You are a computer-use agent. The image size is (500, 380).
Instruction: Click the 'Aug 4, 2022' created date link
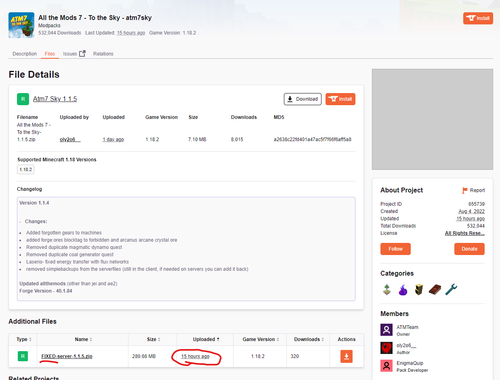[x=471, y=211]
